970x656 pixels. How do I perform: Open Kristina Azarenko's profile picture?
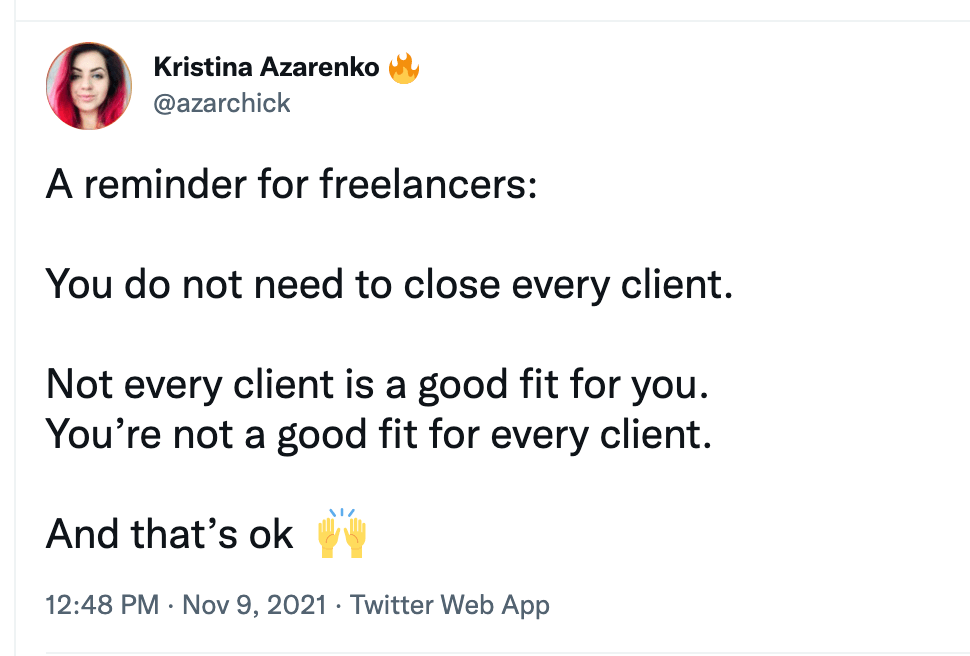pos(89,86)
